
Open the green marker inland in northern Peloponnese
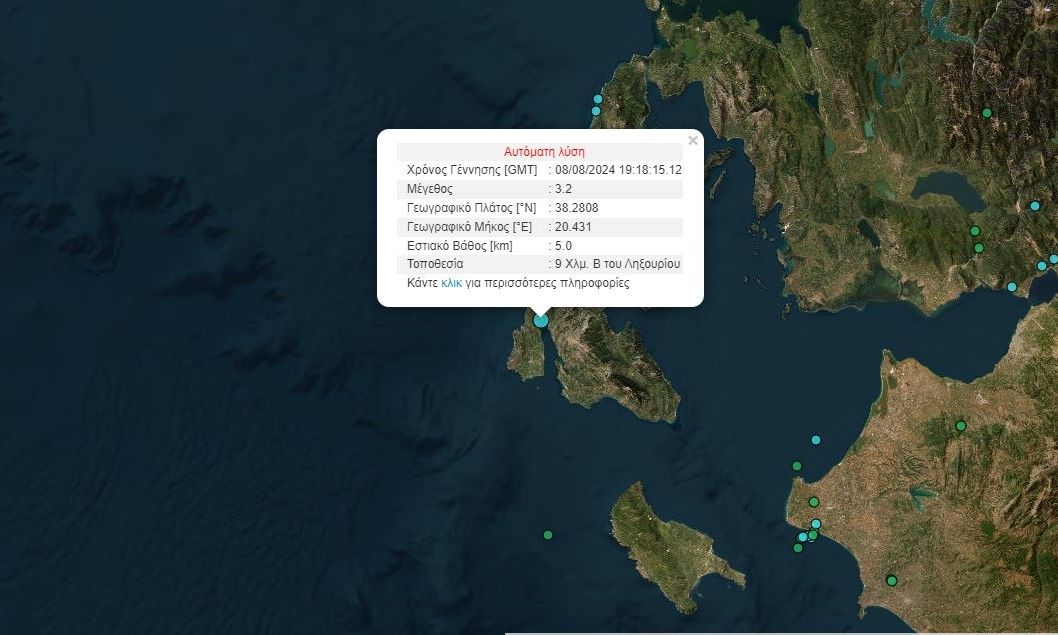[x=961, y=426]
